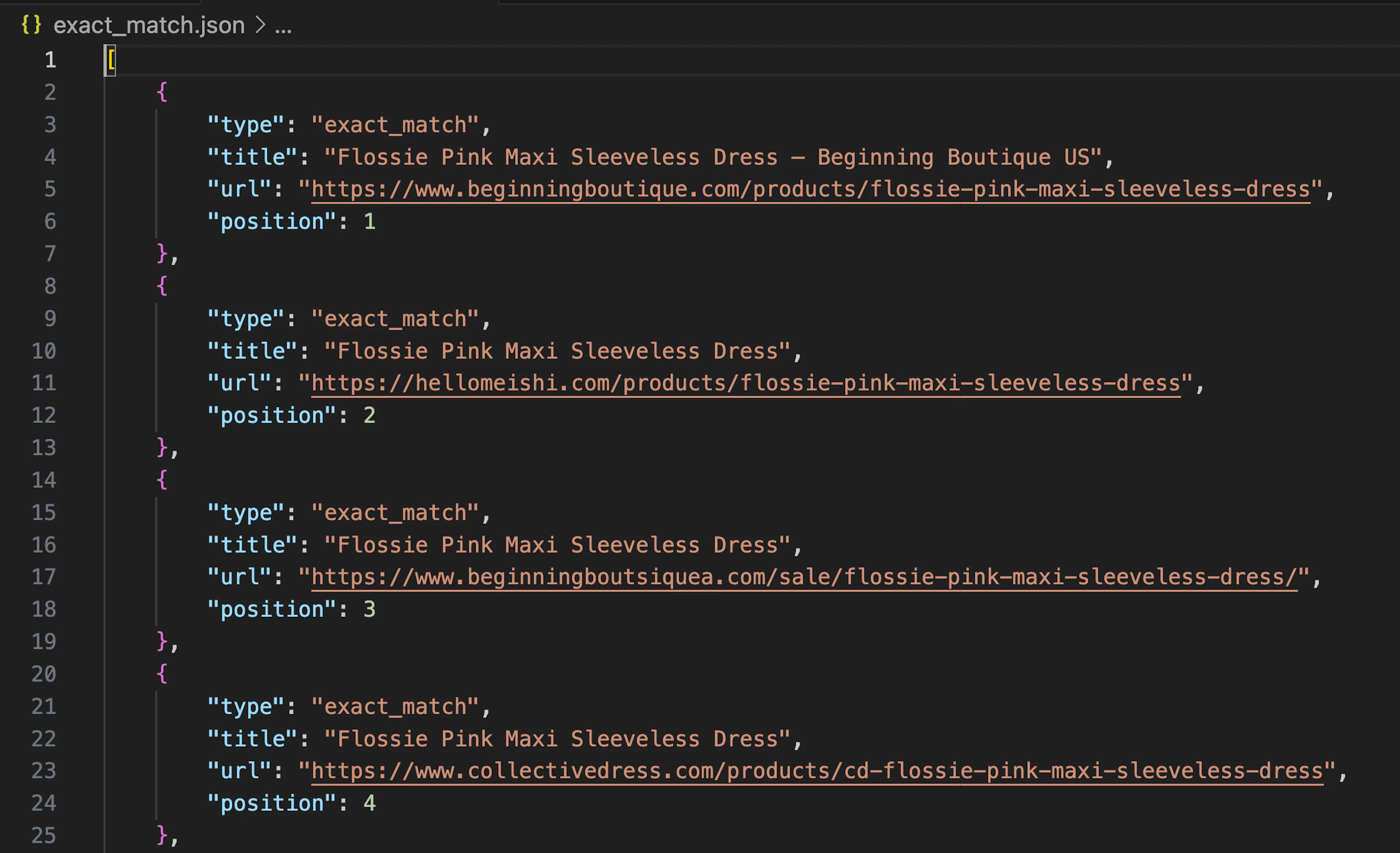Click the title "Flossie Pink Maxi Sleeveless Dress – Beginning Boutique US"
1400x853 pixels.
713,157
